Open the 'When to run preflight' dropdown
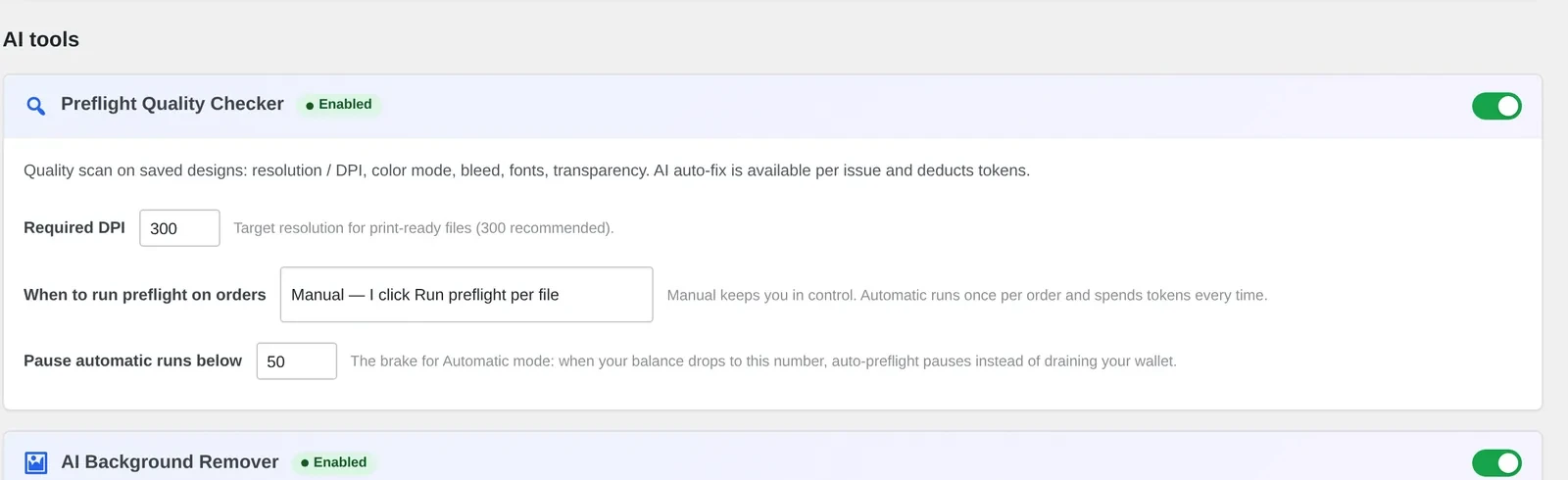 coord(466,295)
